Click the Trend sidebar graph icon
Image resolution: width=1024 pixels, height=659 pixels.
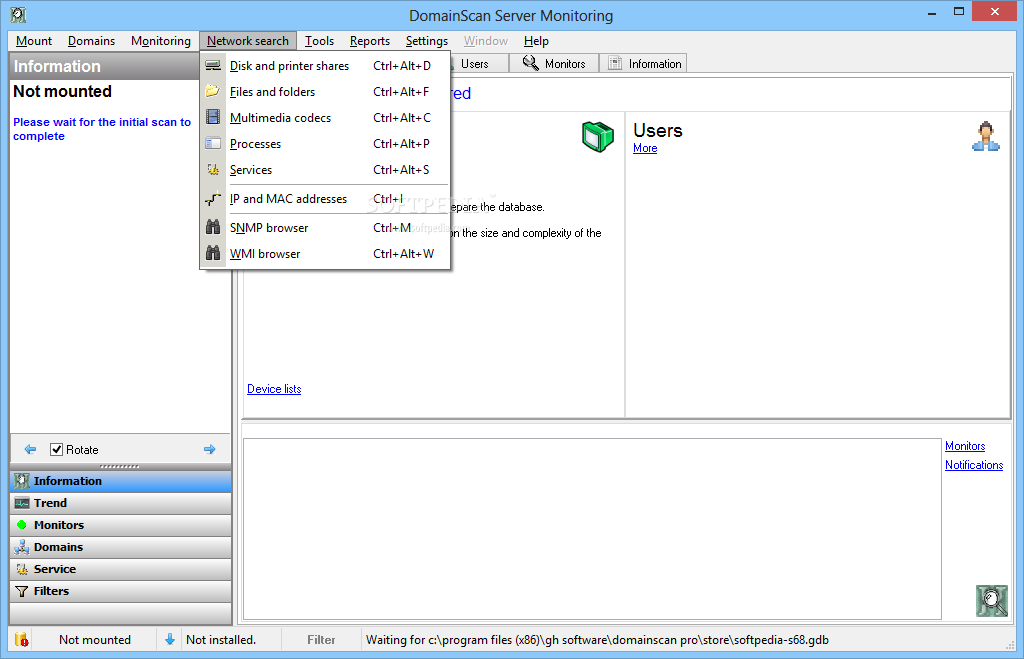click(x=22, y=503)
